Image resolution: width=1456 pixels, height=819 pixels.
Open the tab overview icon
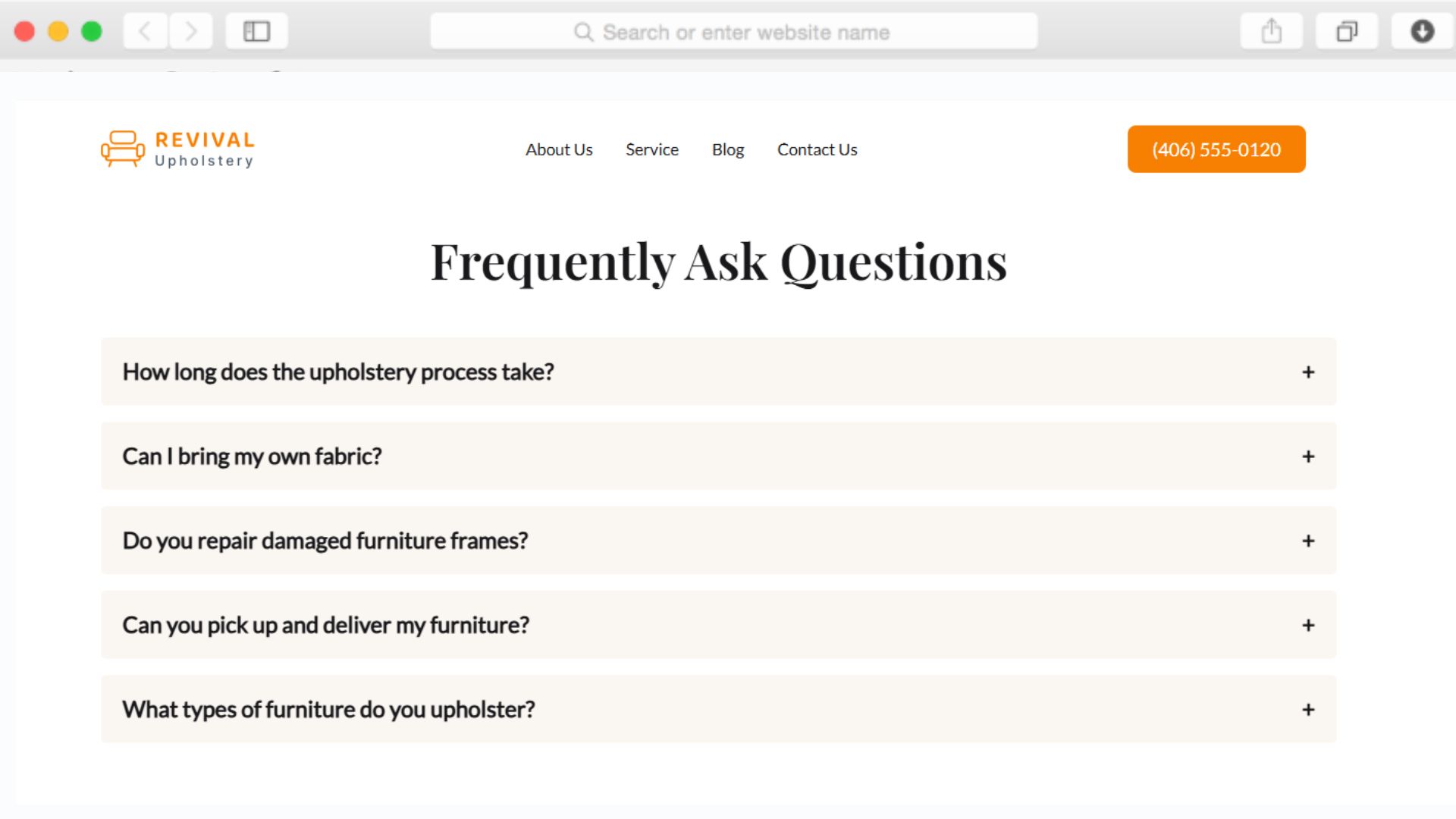coord(1346,32)
